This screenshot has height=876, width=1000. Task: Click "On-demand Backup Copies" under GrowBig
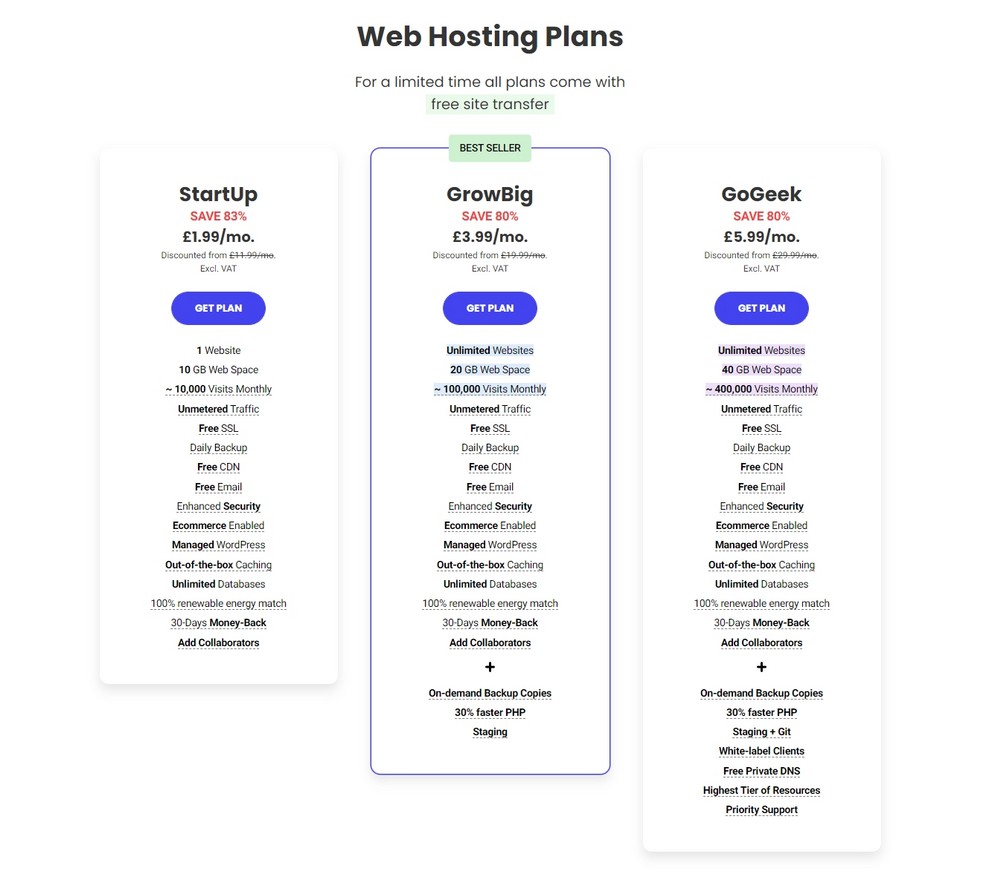pos(490,693)
